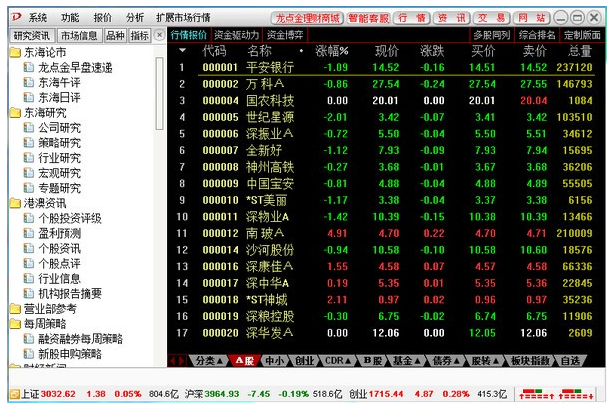Click the 东海研究 folder icon

pos(15,113)
